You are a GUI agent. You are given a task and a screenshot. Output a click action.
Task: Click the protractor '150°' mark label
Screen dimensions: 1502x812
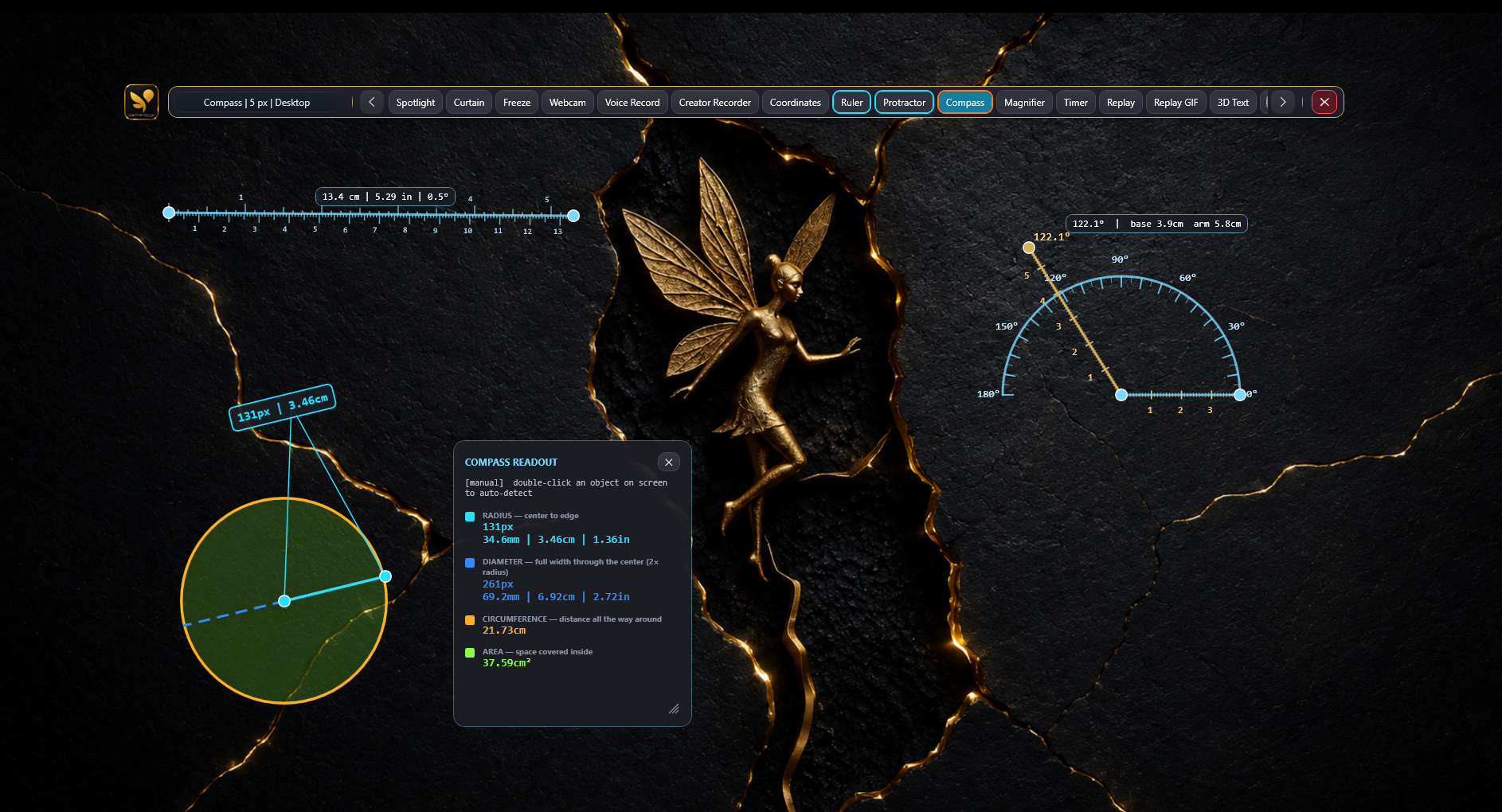(1007, 326)
